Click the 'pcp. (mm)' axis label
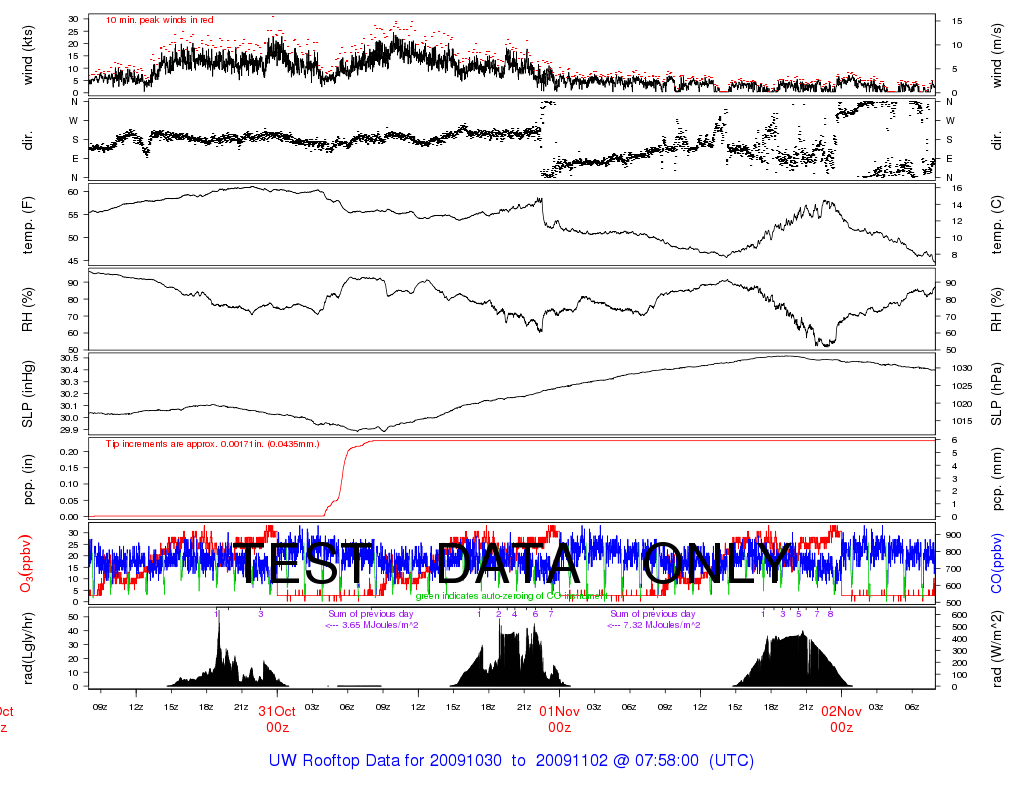 tap(996, 479)
